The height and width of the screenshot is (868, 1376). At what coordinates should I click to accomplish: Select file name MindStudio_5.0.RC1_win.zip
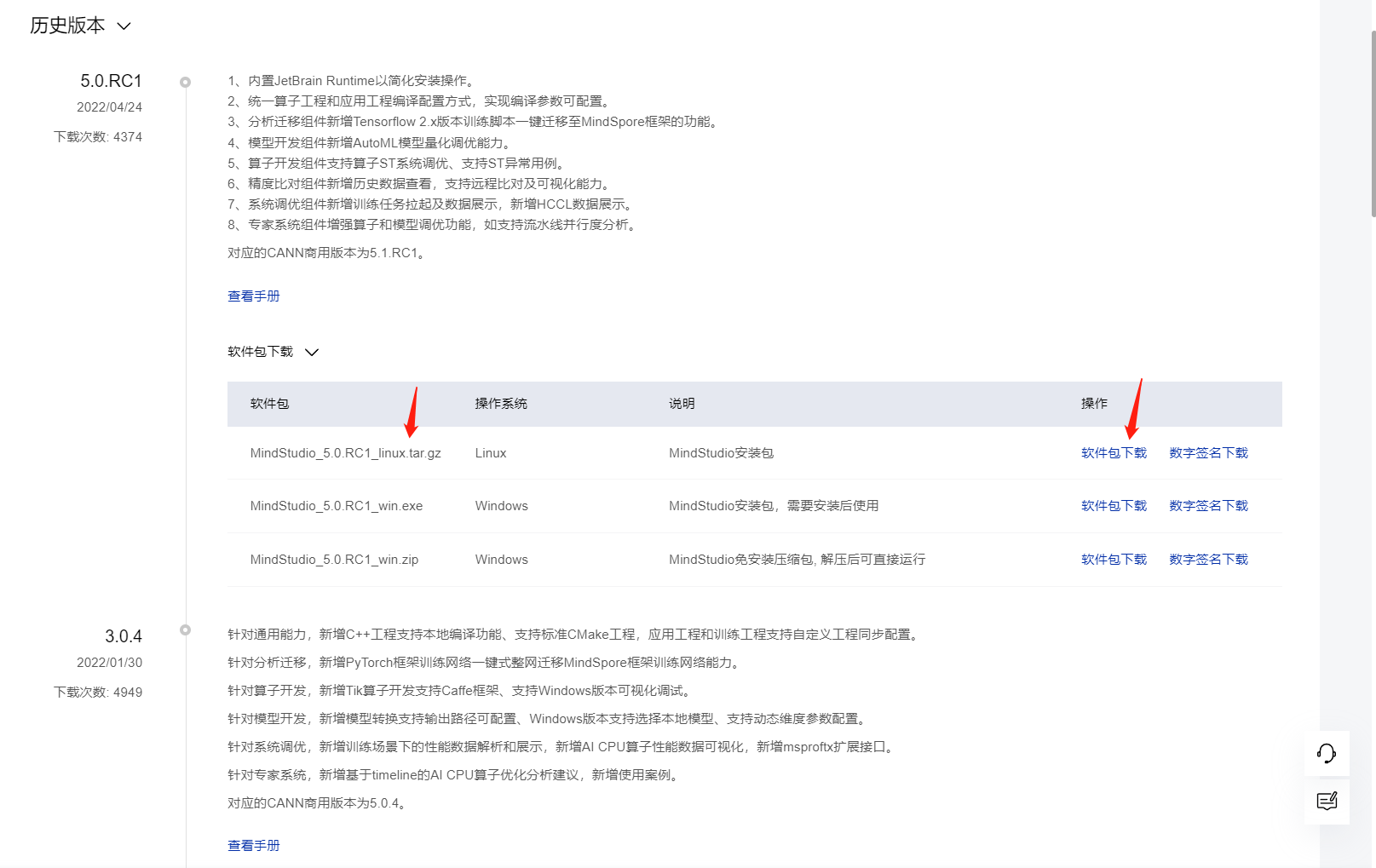(x=334, y=560)
